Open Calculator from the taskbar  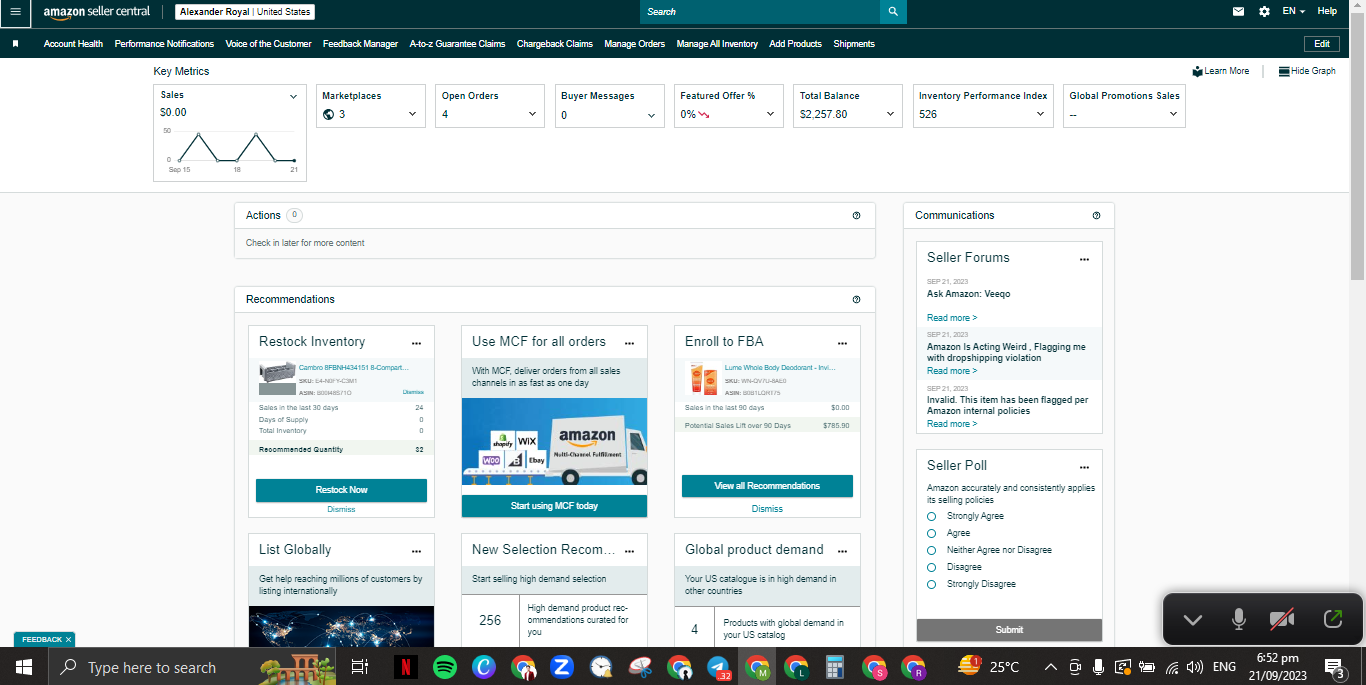point(835,667)
